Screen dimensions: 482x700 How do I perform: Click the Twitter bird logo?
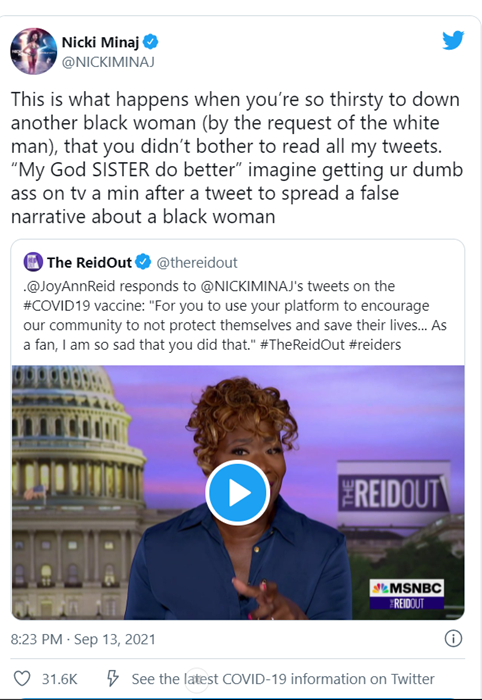tap(453, 40)
